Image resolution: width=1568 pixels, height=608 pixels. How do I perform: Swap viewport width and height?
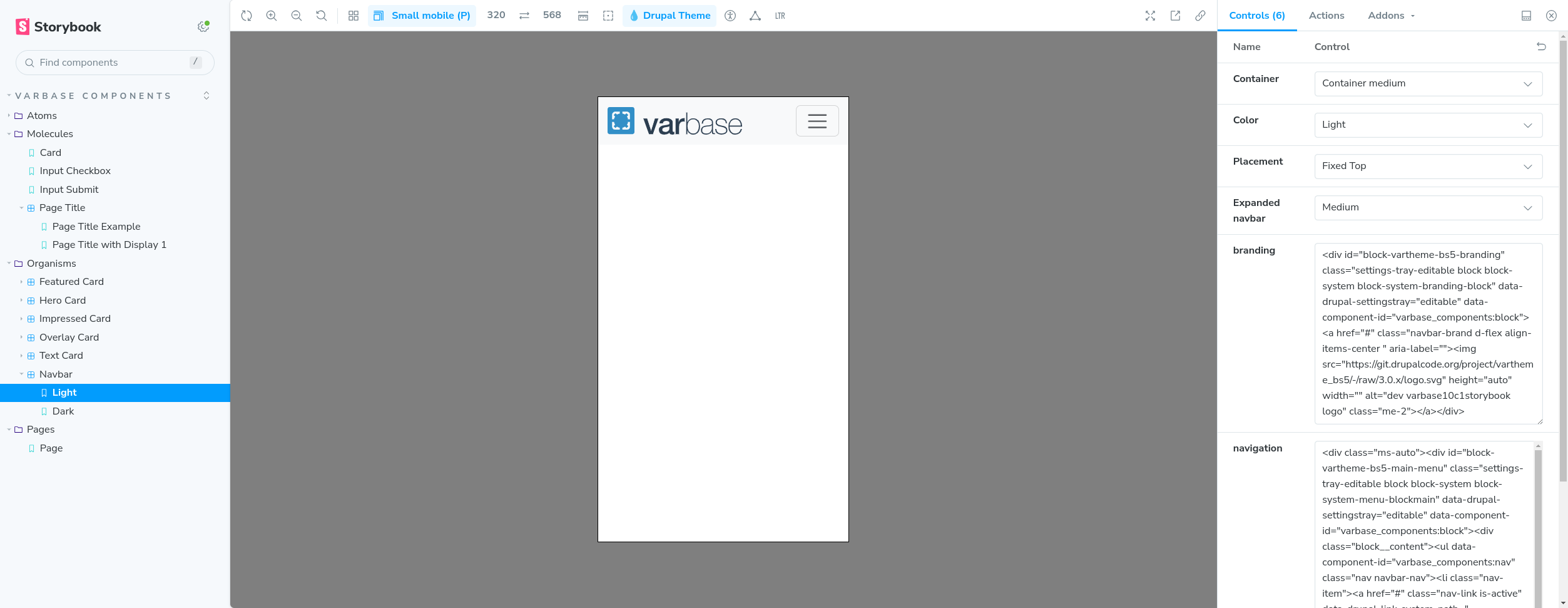[524, 16]
